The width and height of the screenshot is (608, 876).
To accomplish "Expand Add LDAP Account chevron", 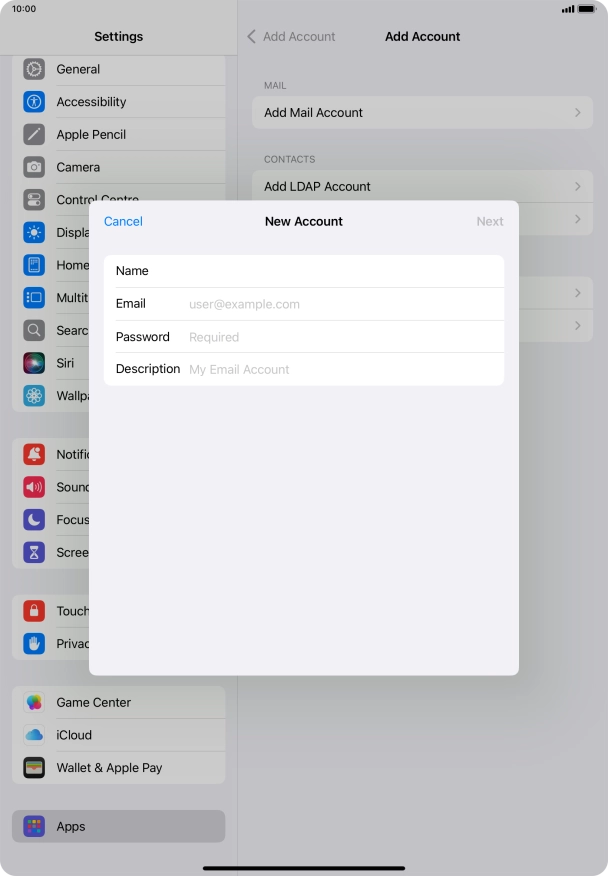I will coord(577,187).
